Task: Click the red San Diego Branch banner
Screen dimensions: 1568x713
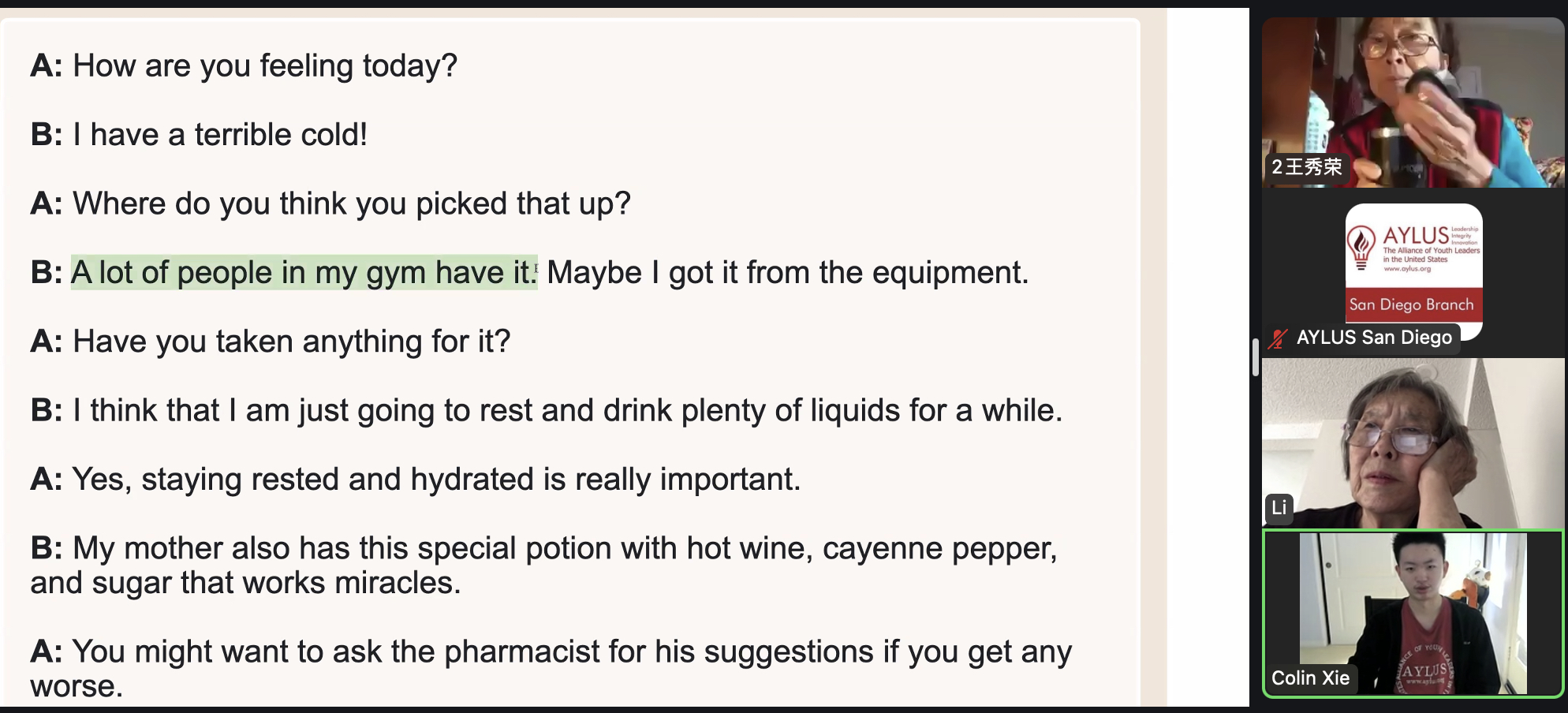Action: pyautogui.click(x=1413, y=304)
